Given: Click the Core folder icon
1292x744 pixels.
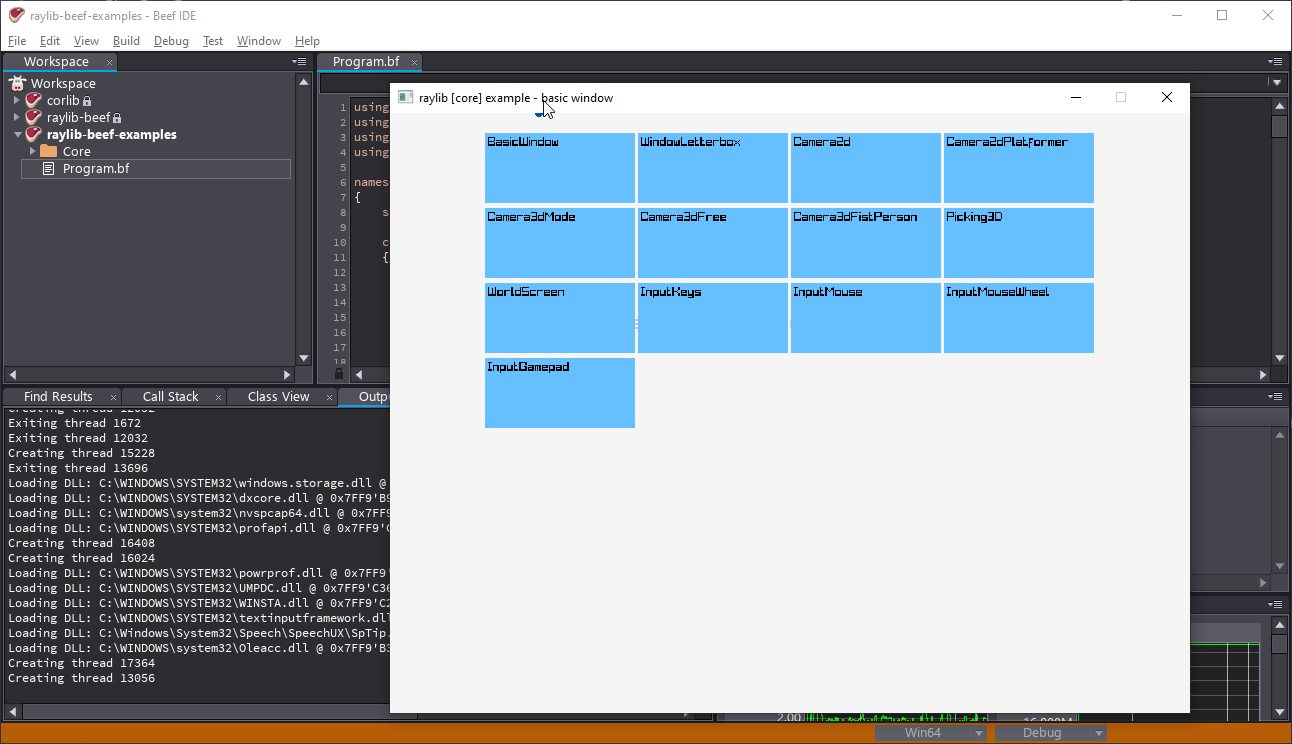Looking at the screenshot, I should pyautogui.click(x=48, y=151).
